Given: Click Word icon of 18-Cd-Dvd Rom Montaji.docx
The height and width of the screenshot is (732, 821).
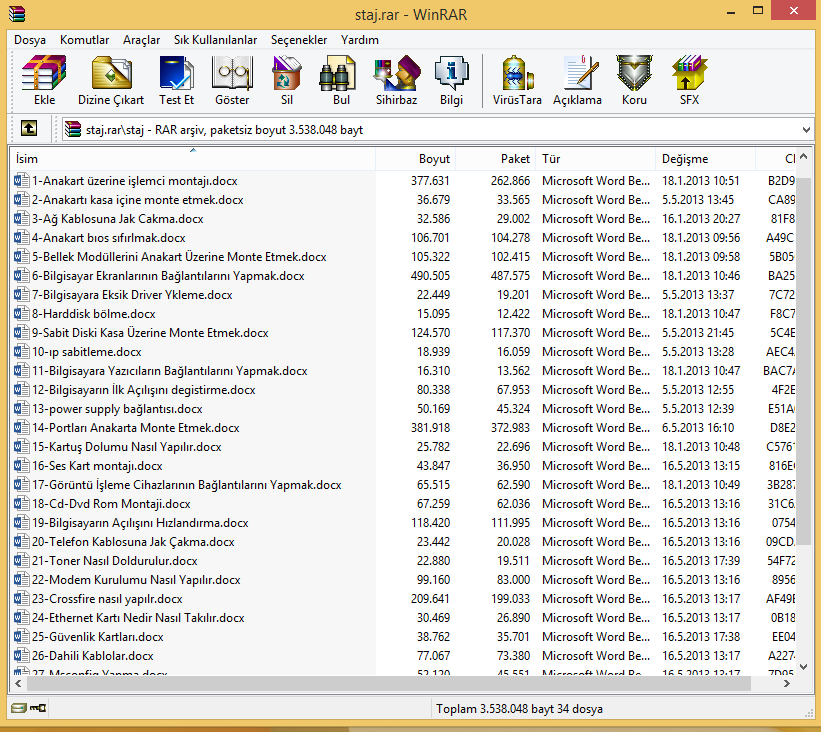Looking at the screenshot, I should point(21,504).
